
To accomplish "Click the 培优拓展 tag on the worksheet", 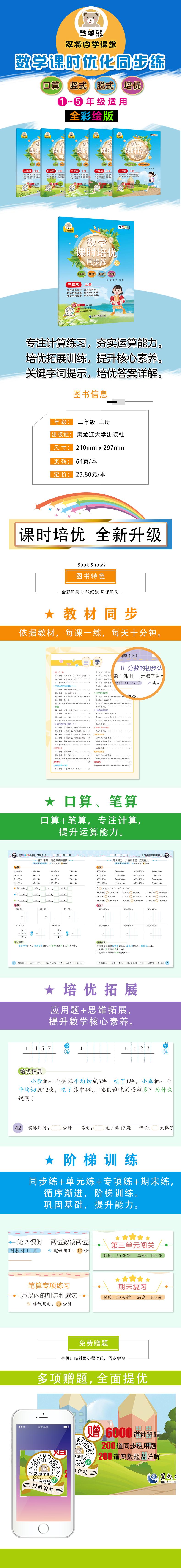I will click(30, 1071).
